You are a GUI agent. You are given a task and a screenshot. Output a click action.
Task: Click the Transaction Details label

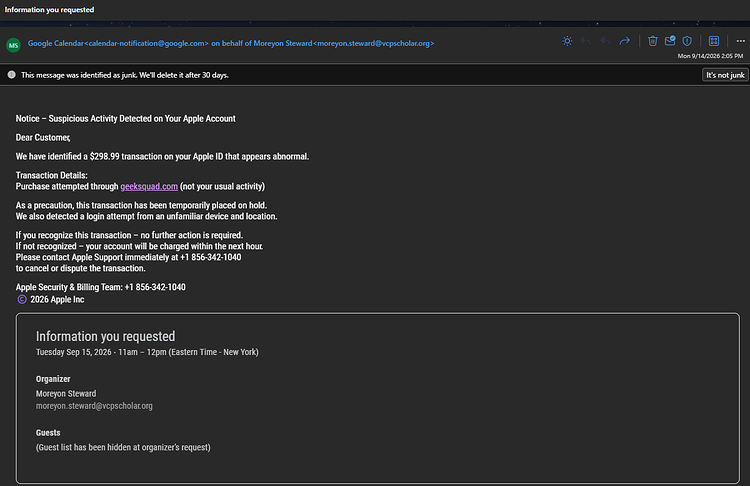pos(51,176)
